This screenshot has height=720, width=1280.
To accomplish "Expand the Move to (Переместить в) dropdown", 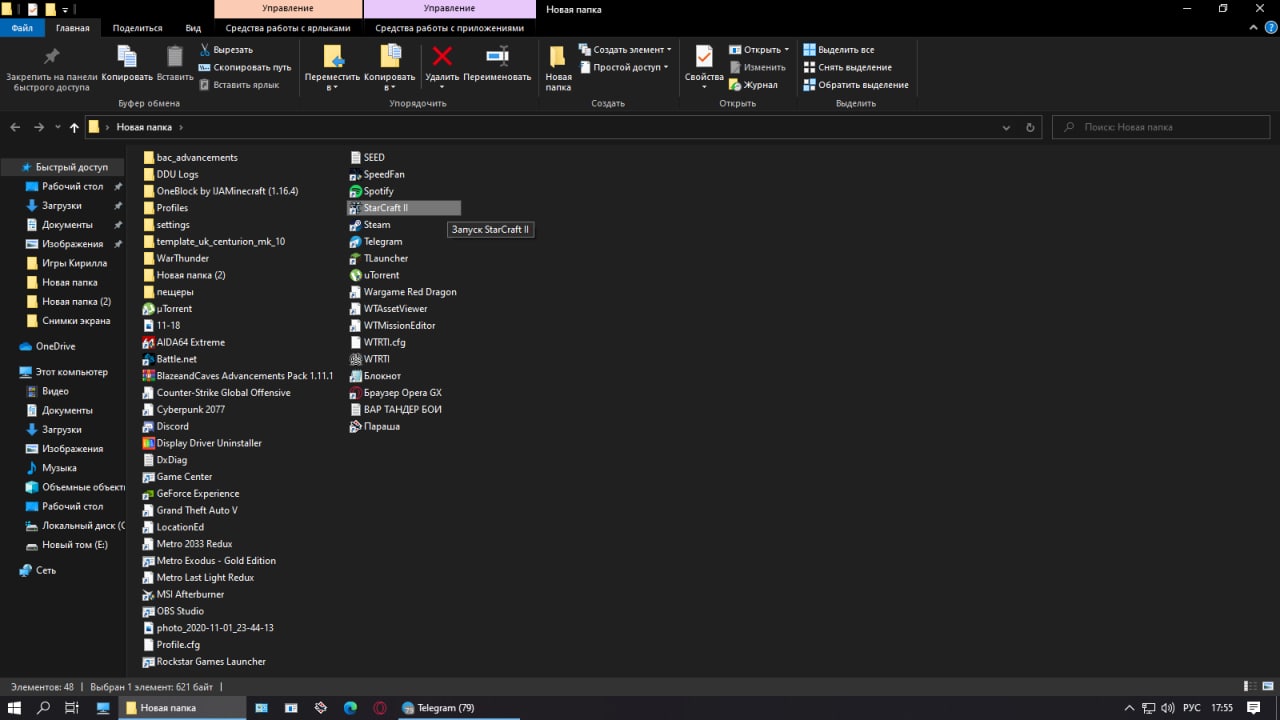I will (x=332, y=87).
